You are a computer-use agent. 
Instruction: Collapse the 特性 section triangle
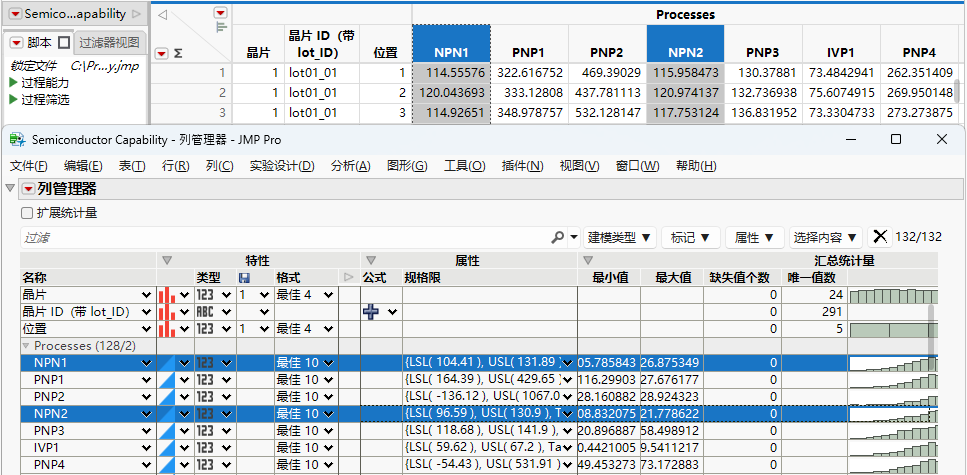coord(167,261)
